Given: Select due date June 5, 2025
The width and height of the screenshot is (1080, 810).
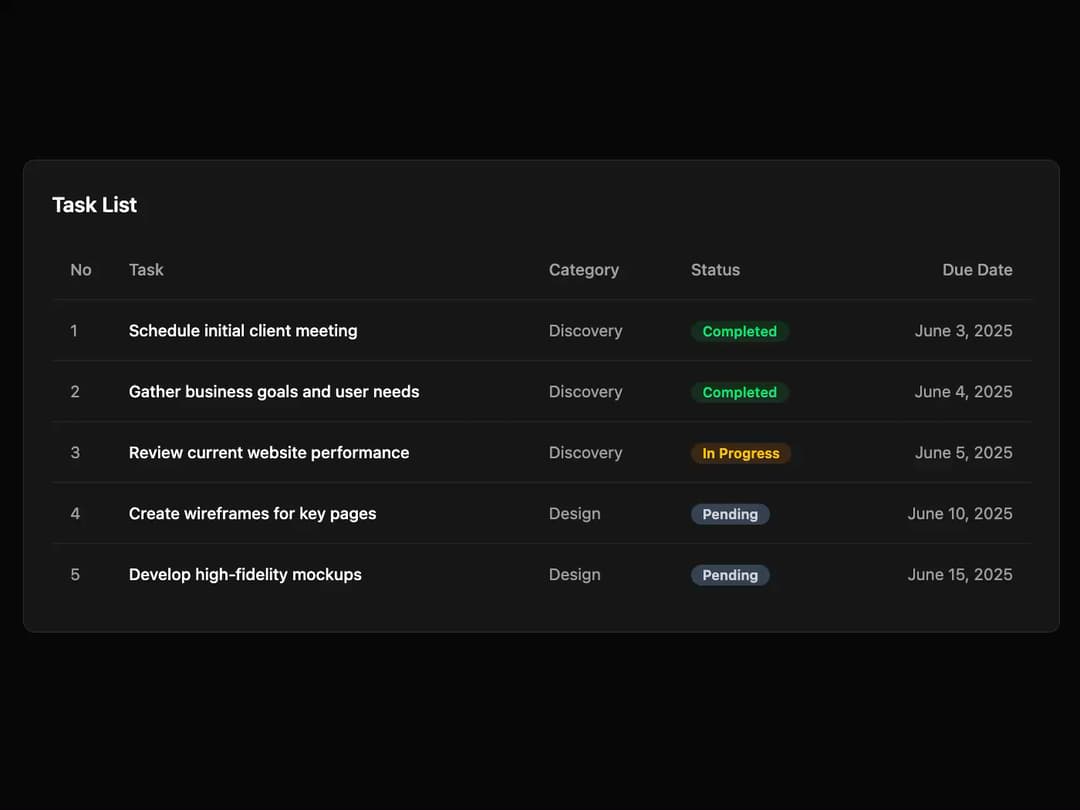Looking at the screenshot, I should click(x=964, y=453).
